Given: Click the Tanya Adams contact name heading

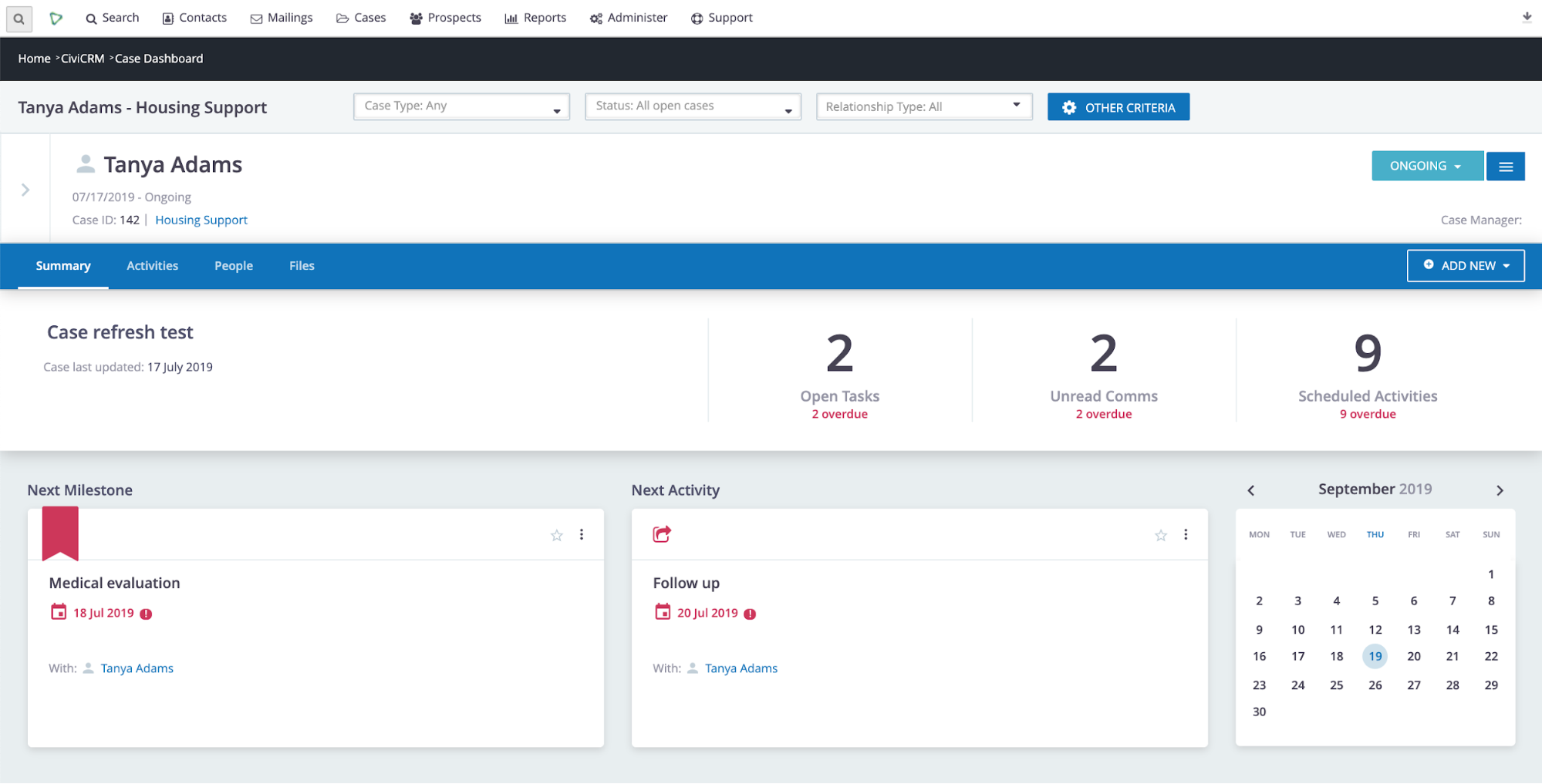Looking at the screenshot, I should [x=173, y=165].
